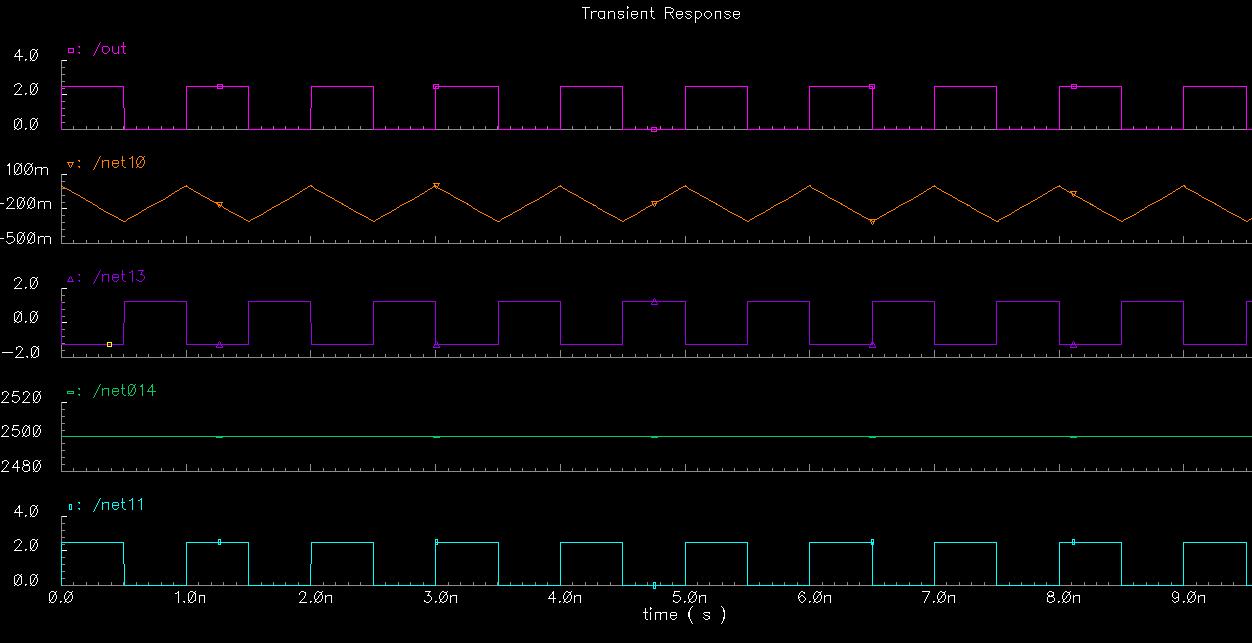
Task: Click the Transient Response plot title
Action: (x=661, y=14)
